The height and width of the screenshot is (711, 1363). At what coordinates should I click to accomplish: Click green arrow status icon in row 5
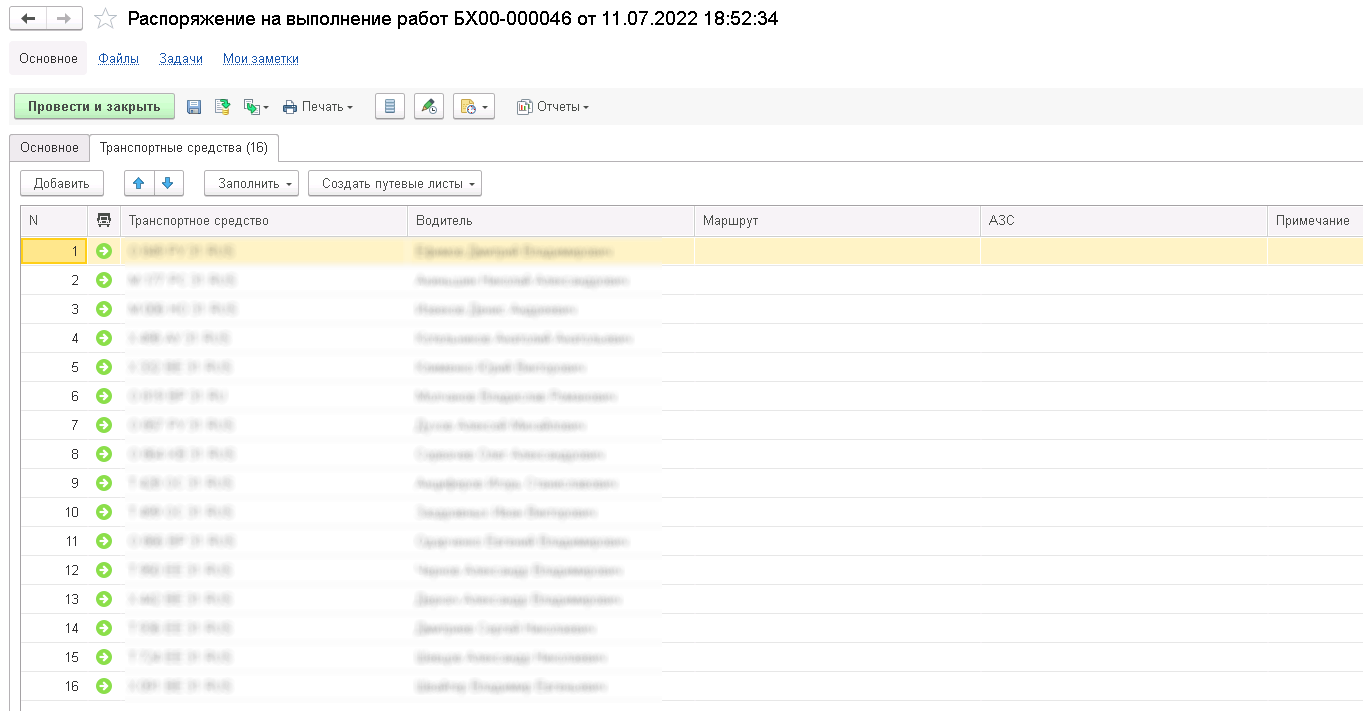(x=104, y=367)
